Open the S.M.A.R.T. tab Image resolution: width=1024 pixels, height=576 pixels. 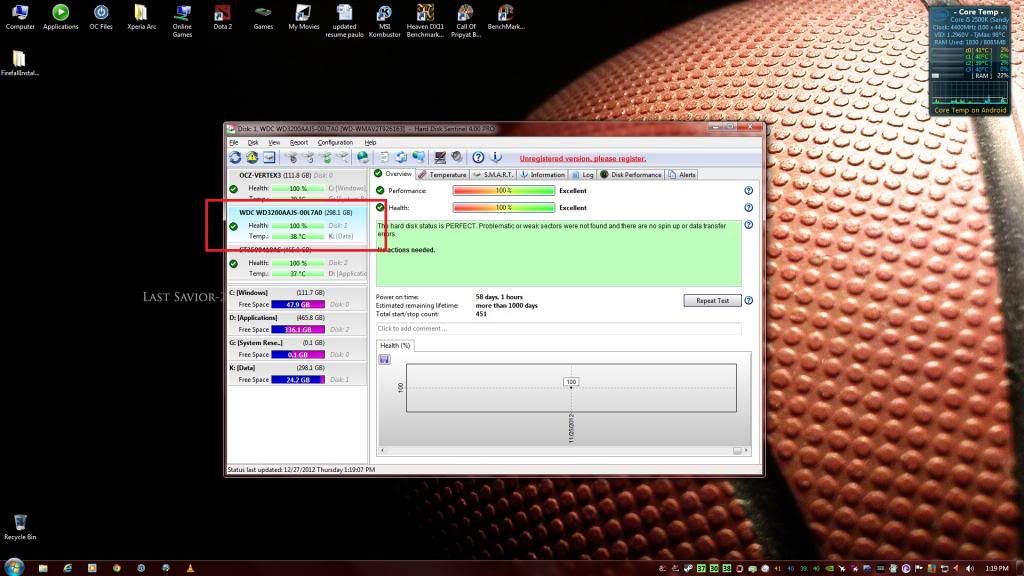click(493, 174)
